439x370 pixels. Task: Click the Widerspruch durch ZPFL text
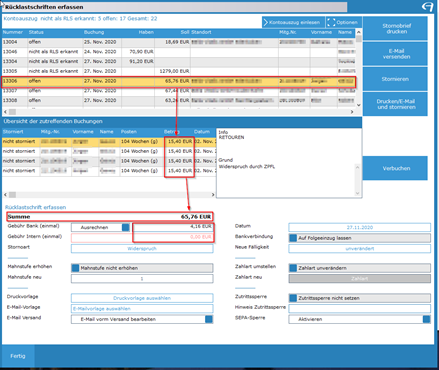247,167
